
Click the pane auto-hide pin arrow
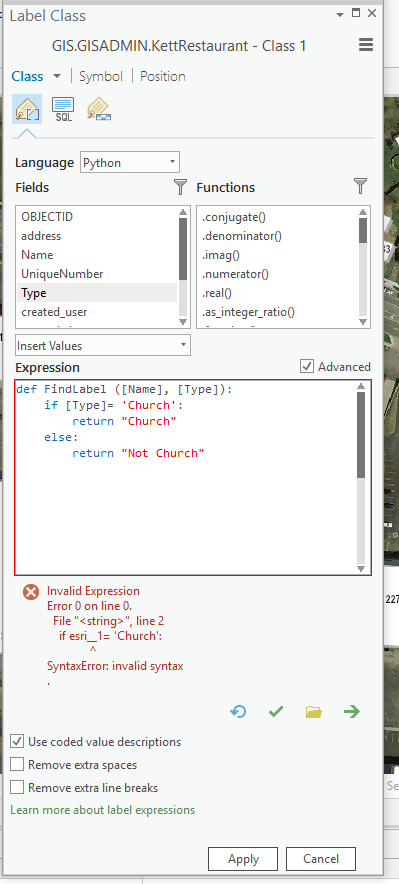(x=339, y=14)
